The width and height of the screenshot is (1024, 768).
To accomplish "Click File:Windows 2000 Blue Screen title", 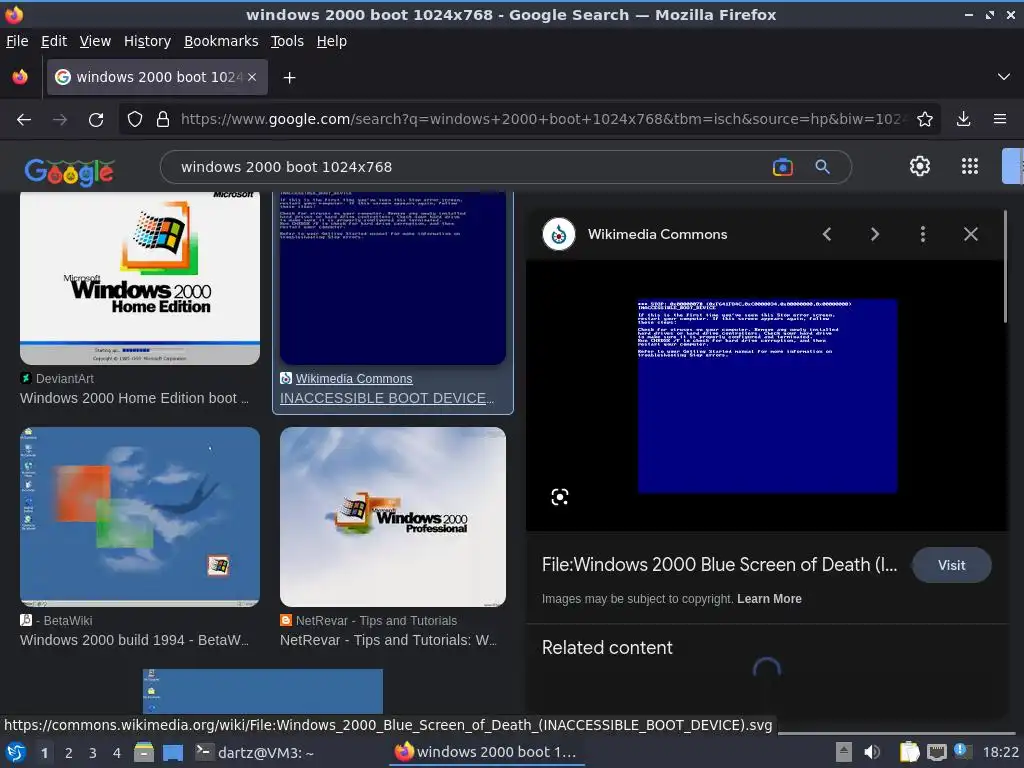I will coord(719,565).
